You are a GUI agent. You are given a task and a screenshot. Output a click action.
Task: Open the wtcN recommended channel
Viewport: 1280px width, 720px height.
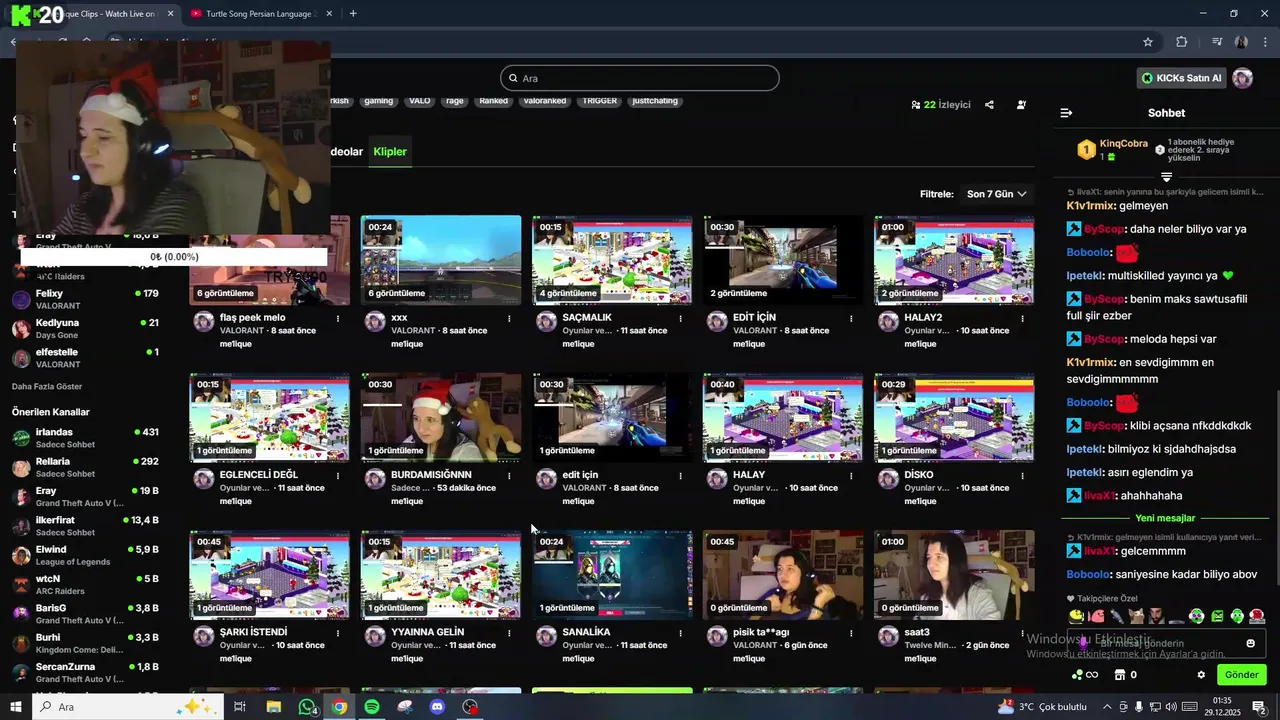pos(85,584)
